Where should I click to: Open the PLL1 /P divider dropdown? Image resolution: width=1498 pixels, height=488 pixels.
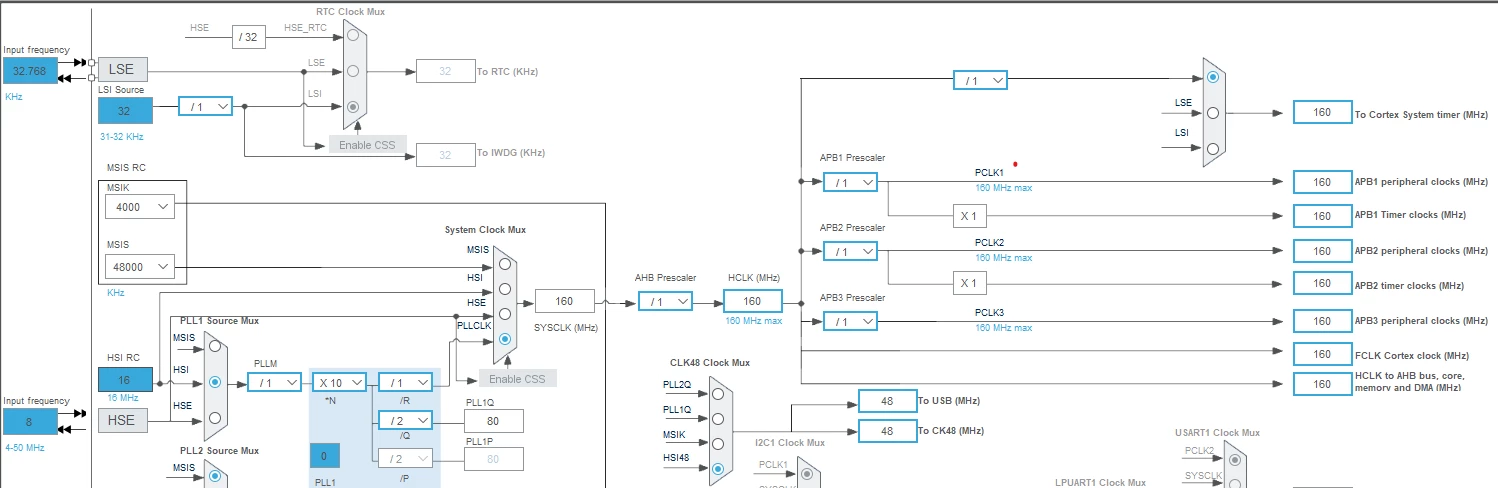(x=405, y=458)
